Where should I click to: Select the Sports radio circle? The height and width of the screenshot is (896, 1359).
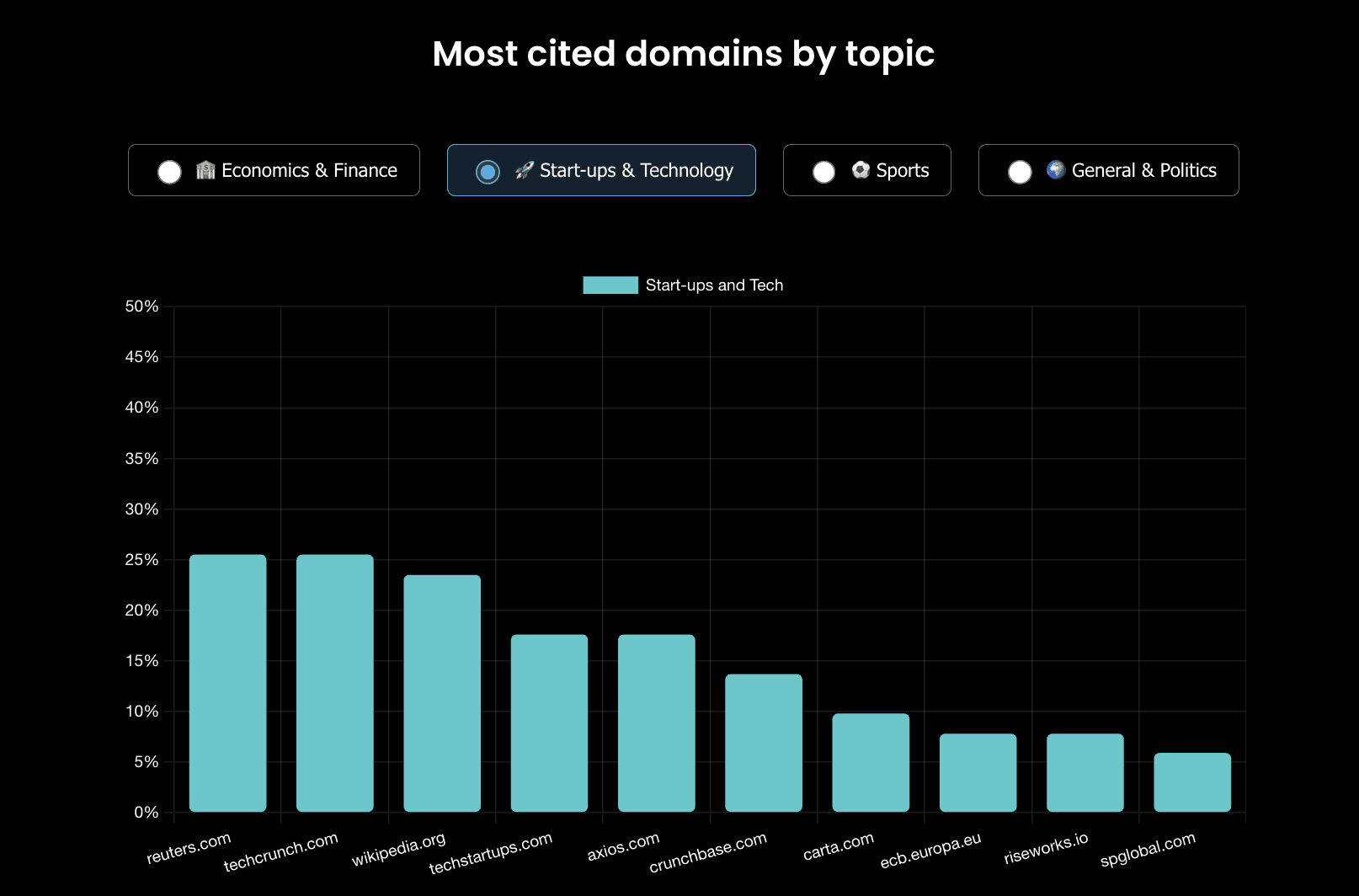823,172
